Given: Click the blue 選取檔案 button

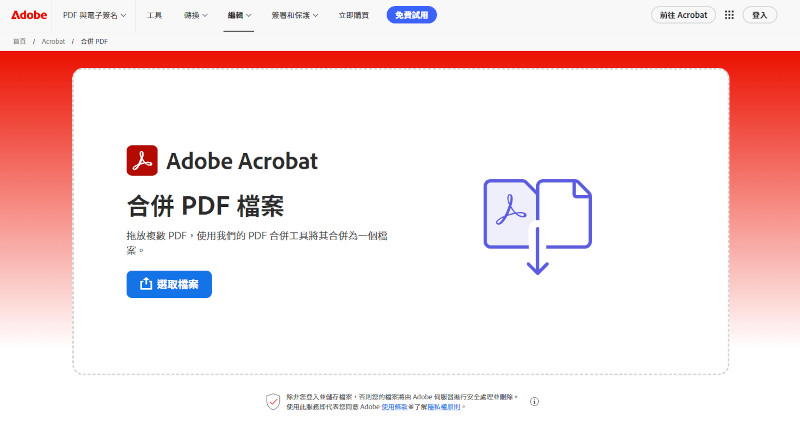Looking at the screenshot, I should [169, 284].
